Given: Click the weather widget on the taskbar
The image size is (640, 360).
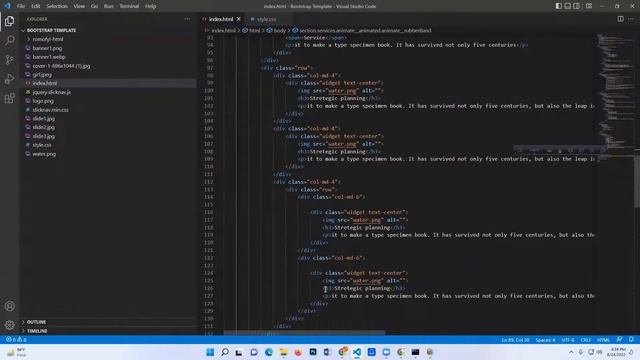Looking at the screenshot, I should tap(17, 352).
